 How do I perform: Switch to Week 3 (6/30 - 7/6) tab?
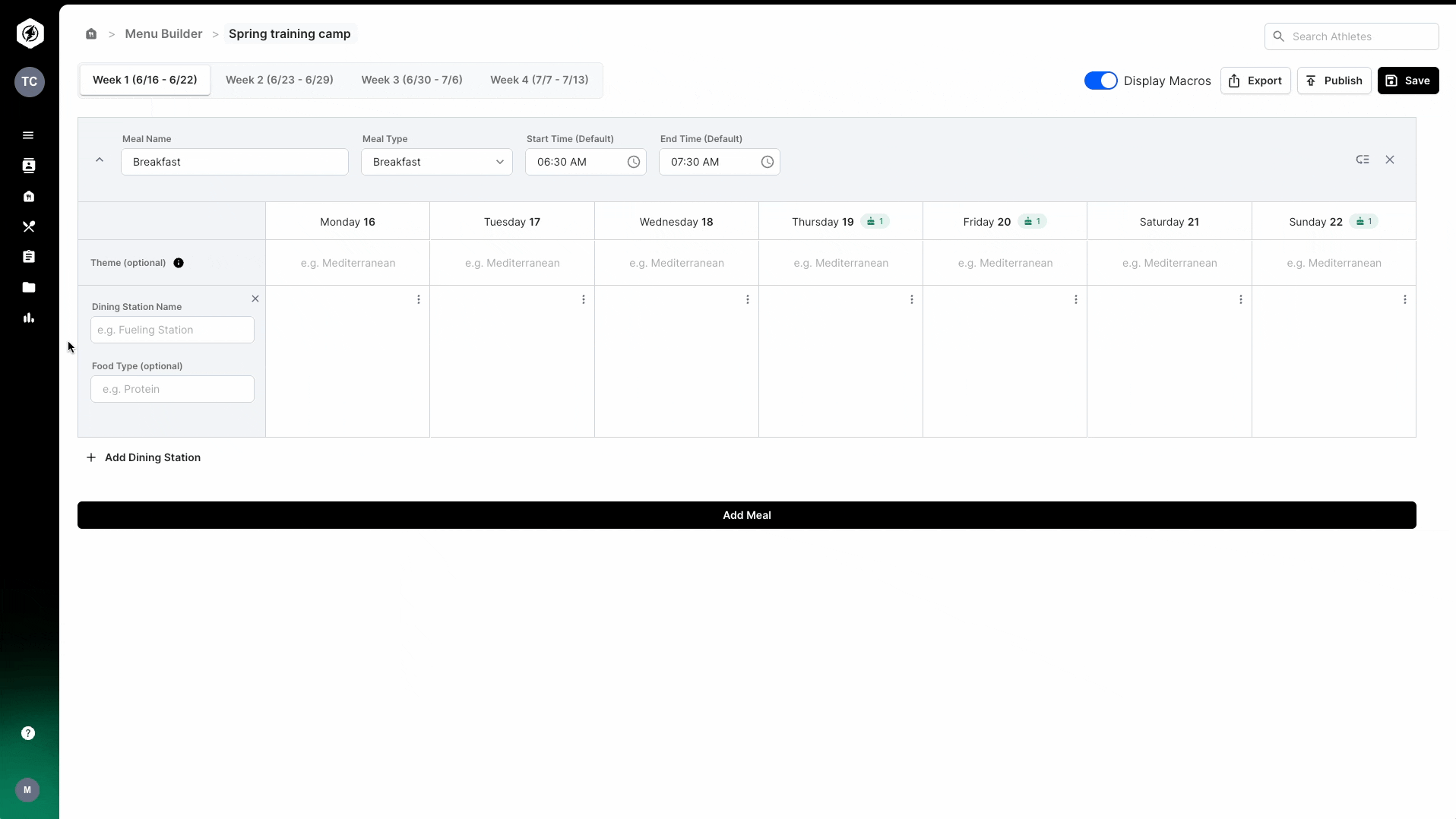(x=412, y=80)
